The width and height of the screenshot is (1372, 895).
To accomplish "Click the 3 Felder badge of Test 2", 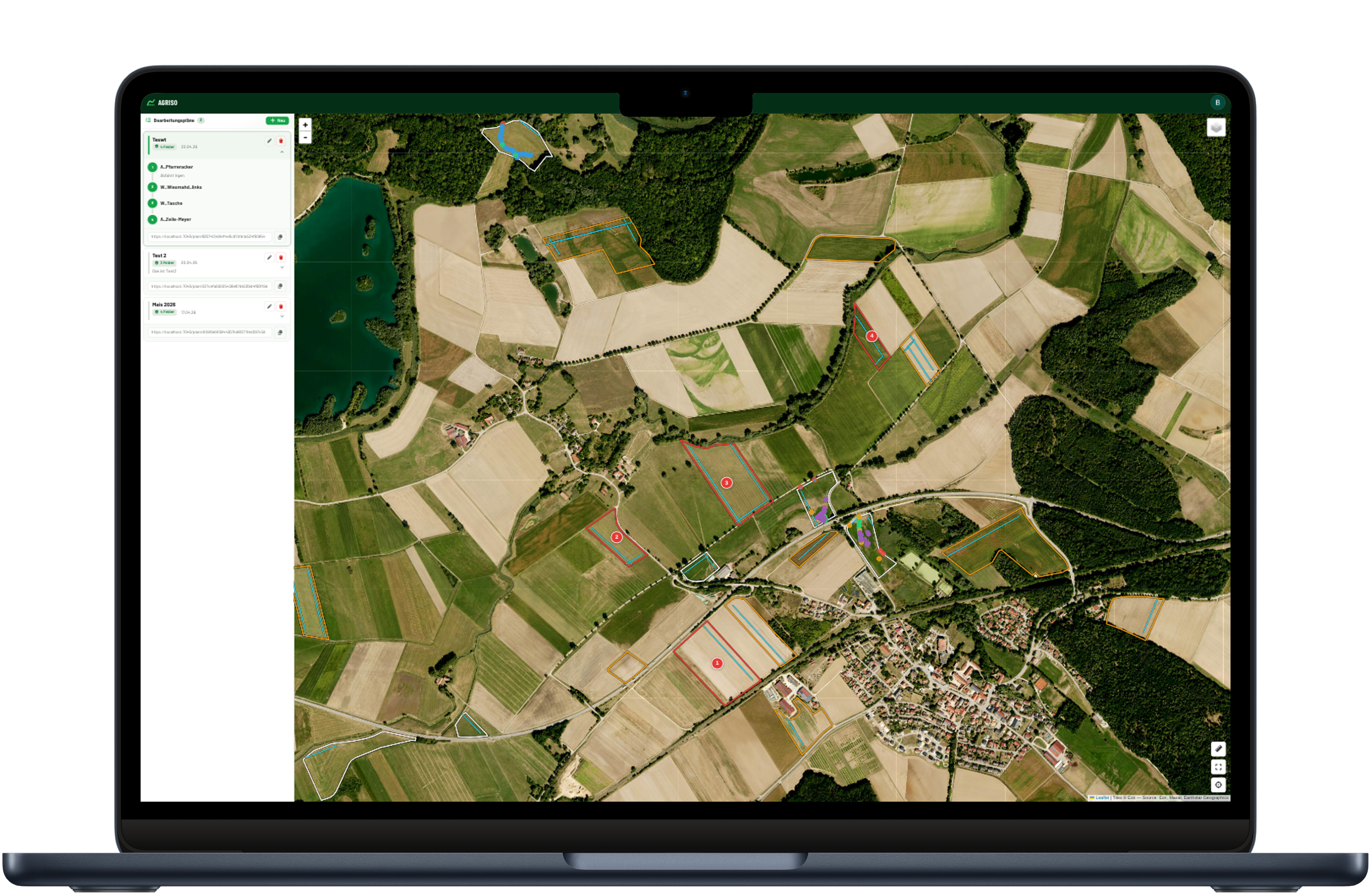I will coord(165,263).
